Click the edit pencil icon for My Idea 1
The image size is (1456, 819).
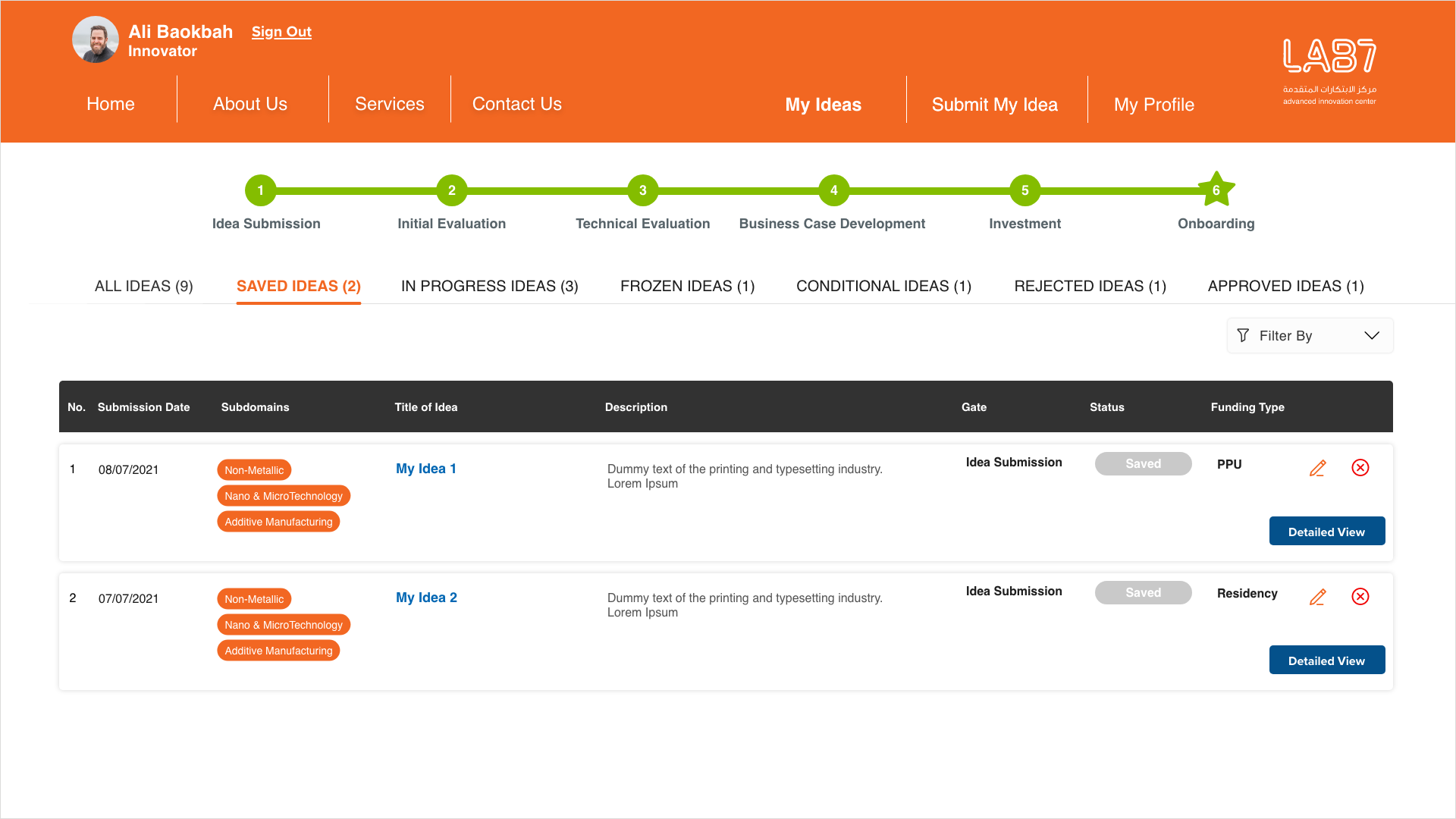pyautogui.click(x=1318, y=468)
